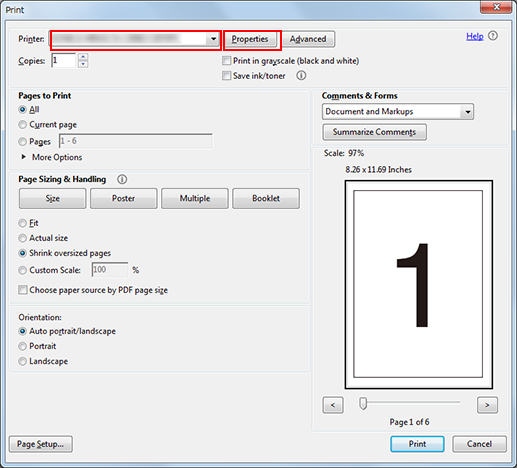This screenshot has height=468, width=517.
Task: Check the Save ink/toner option
Action: coord(226,76)
